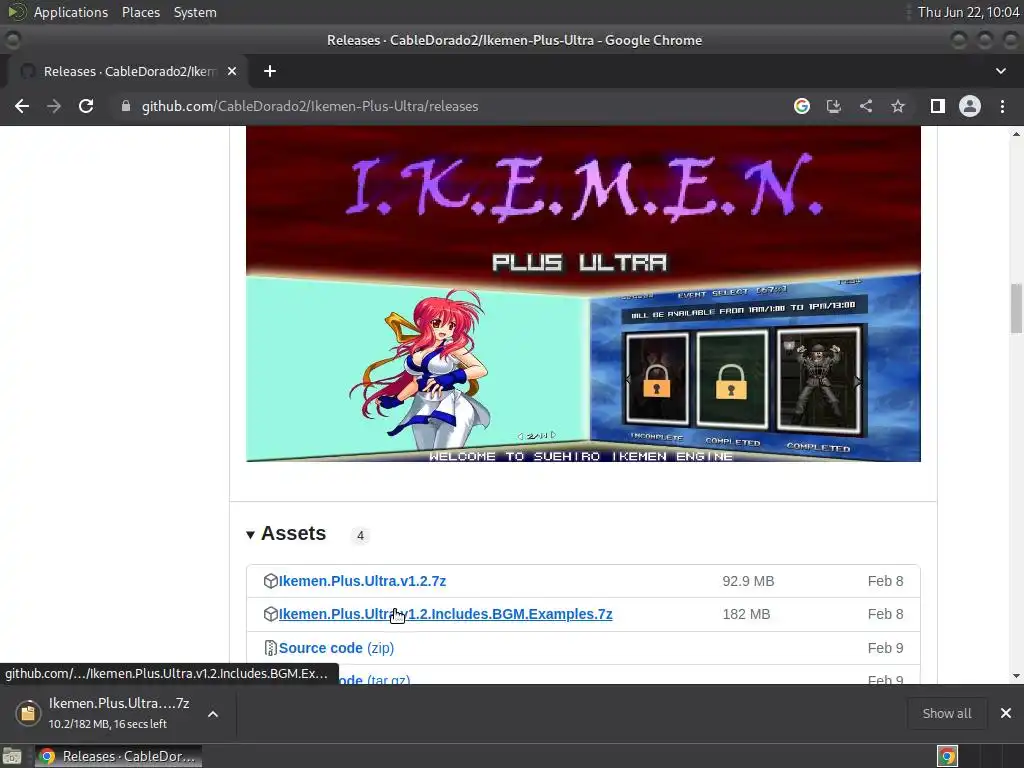Screen dimensions: 1024x768
Task: Open the Google icon in address bar
Action: [802, 106]
